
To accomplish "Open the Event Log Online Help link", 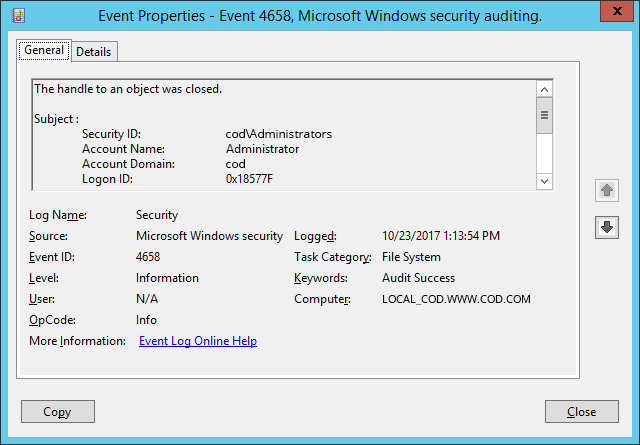I will (198, 341).
